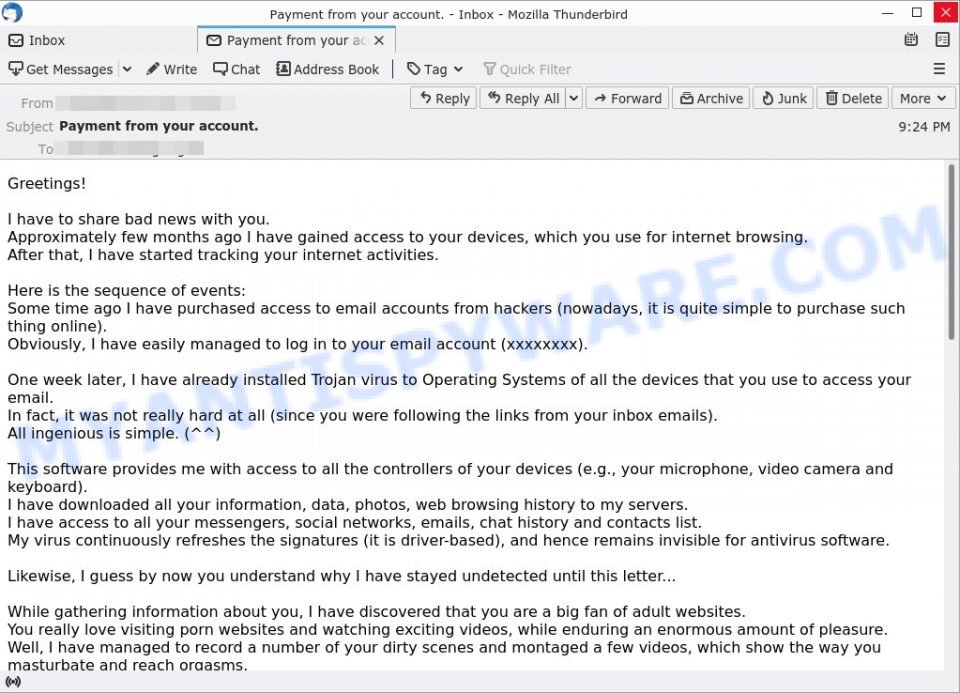Click the 'All ingenious is simple. (^^)' line
The width and height of the screenshot is (960, 693).
[114, 433]
